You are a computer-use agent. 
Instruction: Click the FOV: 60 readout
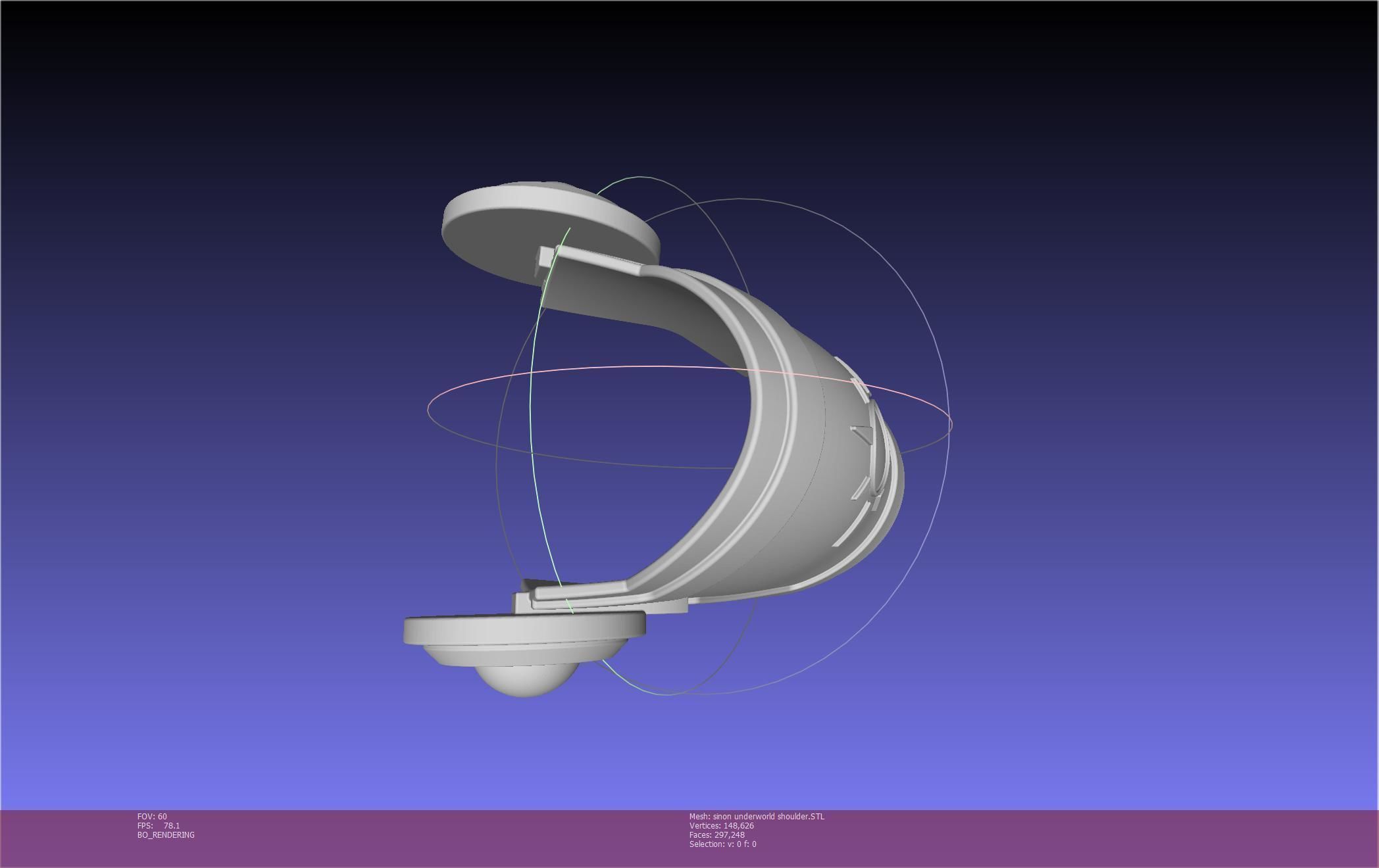pos(152,817)
